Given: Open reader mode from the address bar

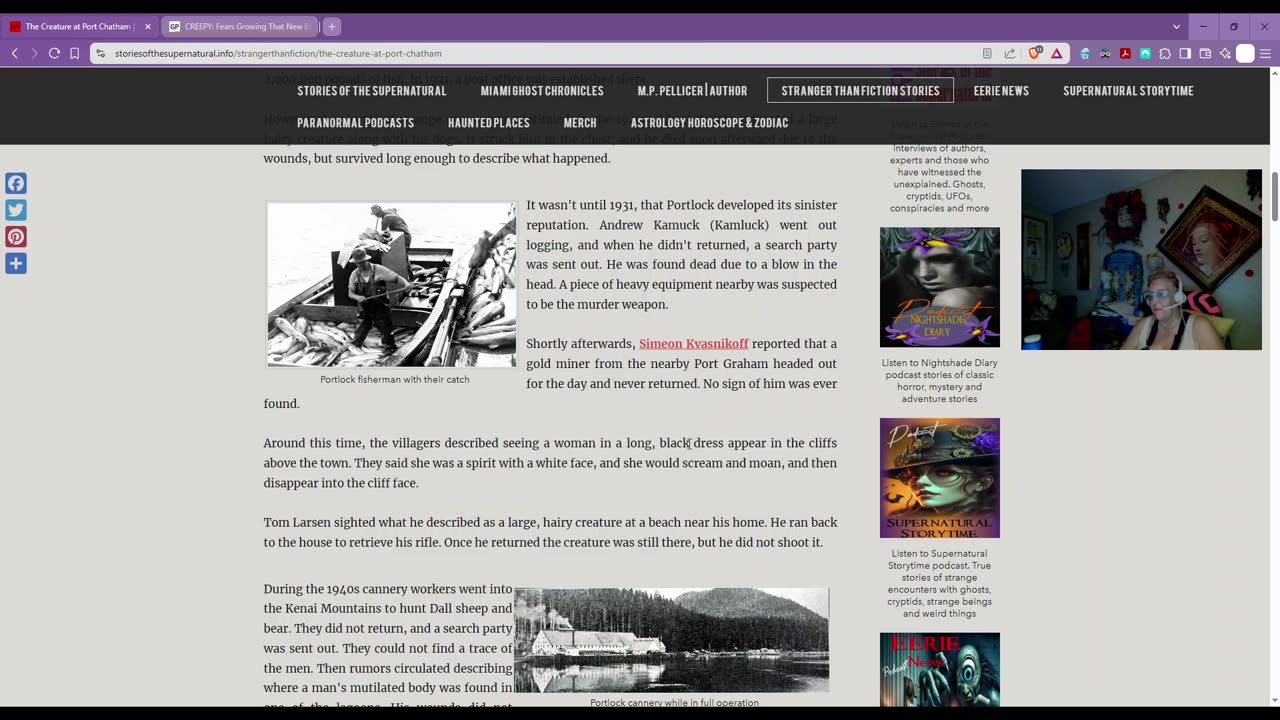Looking at the screenshot, I should (x=987, y=53).
